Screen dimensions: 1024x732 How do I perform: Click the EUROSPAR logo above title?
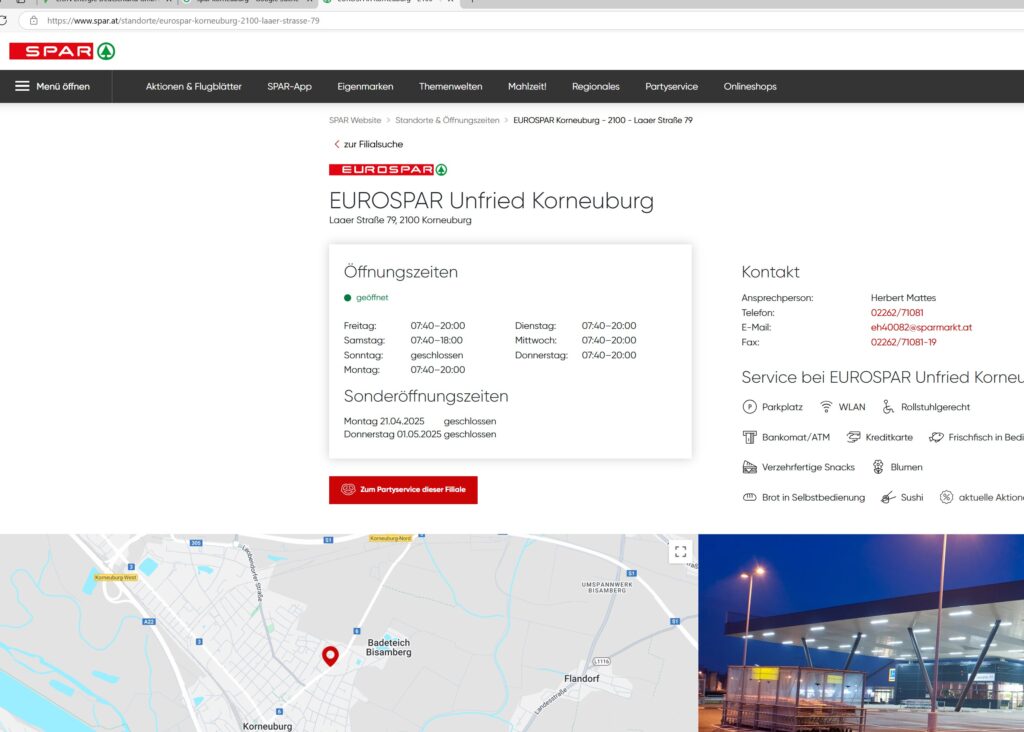pos(388,170)
